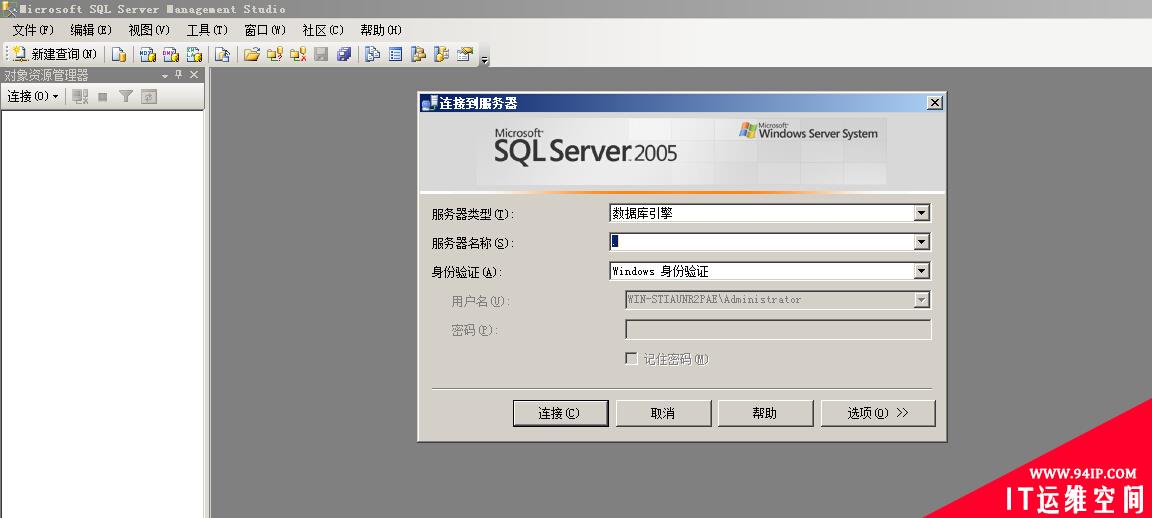Open the 视图 menu

pos(149,30)
